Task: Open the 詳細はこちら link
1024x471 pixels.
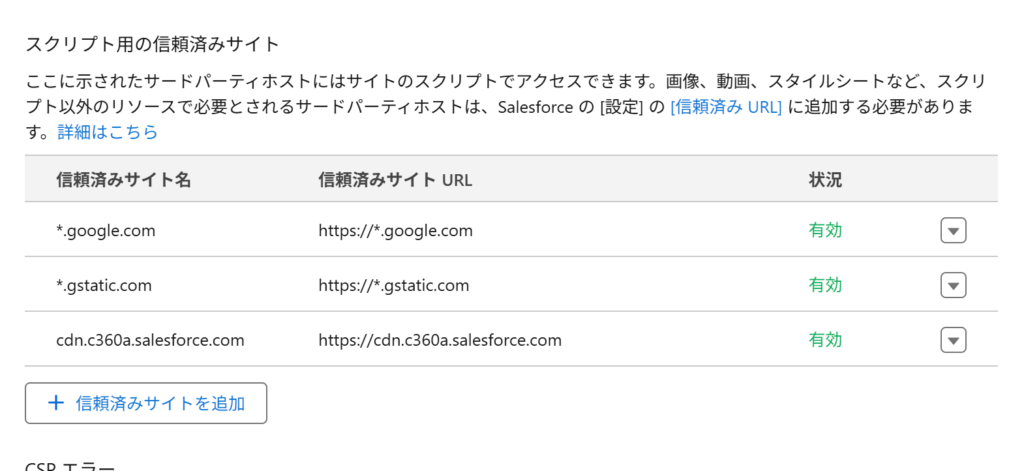Action: (x=108, y=133)
